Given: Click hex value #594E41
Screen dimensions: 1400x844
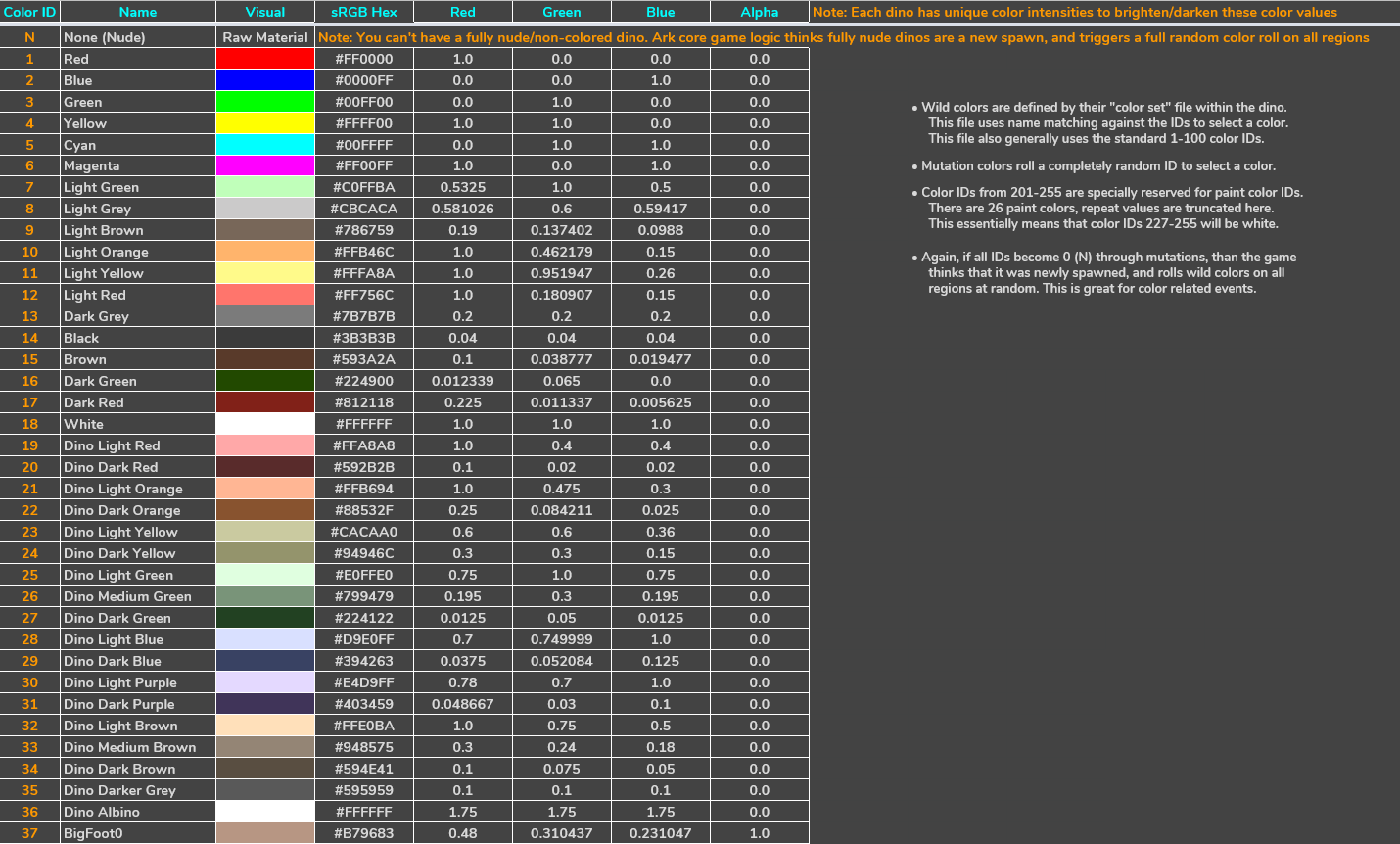Looking at the screenshot, I should [364, 770].
